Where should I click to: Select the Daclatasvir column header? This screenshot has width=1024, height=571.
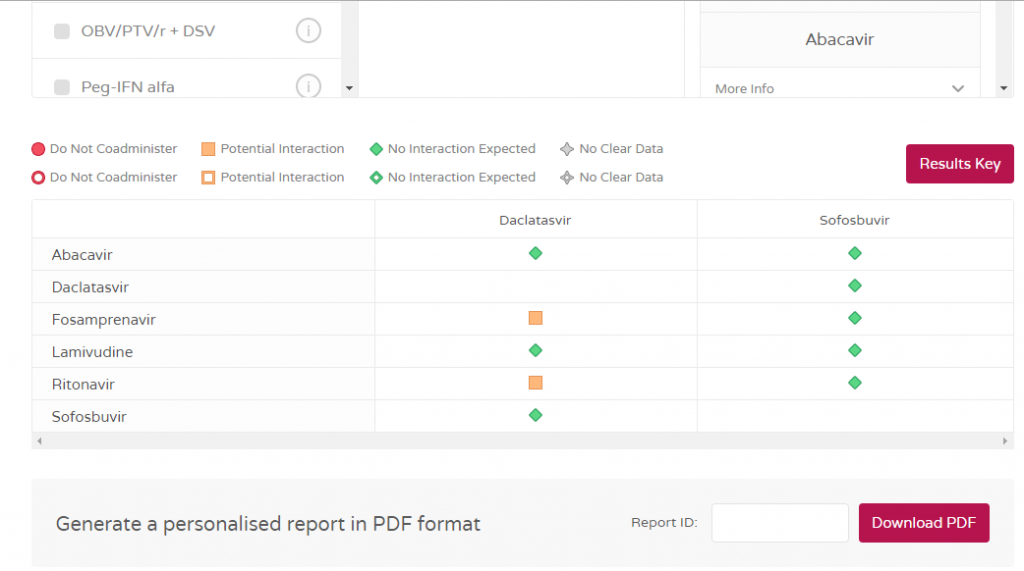click(x=535, y=220)
